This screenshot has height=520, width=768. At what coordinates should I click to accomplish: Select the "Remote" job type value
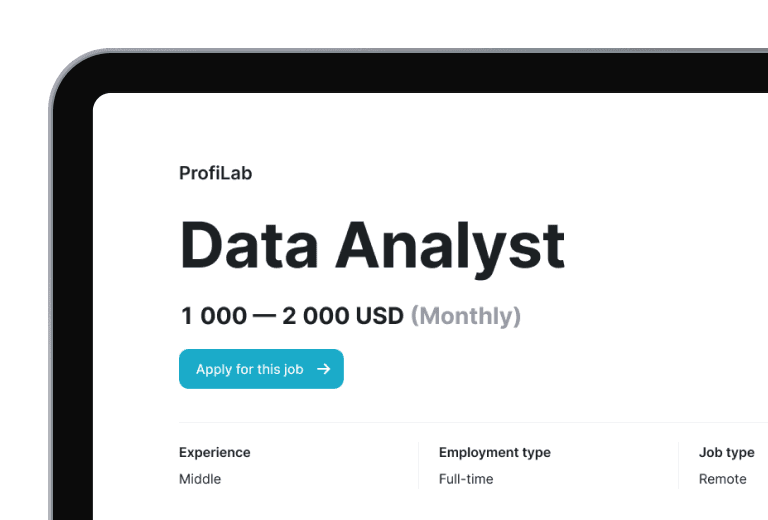722,479
